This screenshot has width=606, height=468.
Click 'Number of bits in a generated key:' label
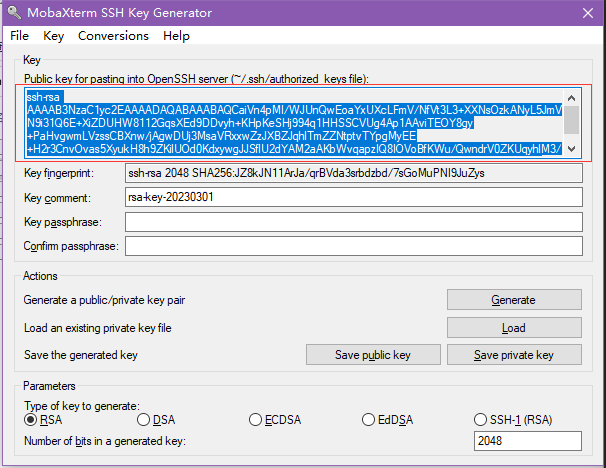[105, 441]
